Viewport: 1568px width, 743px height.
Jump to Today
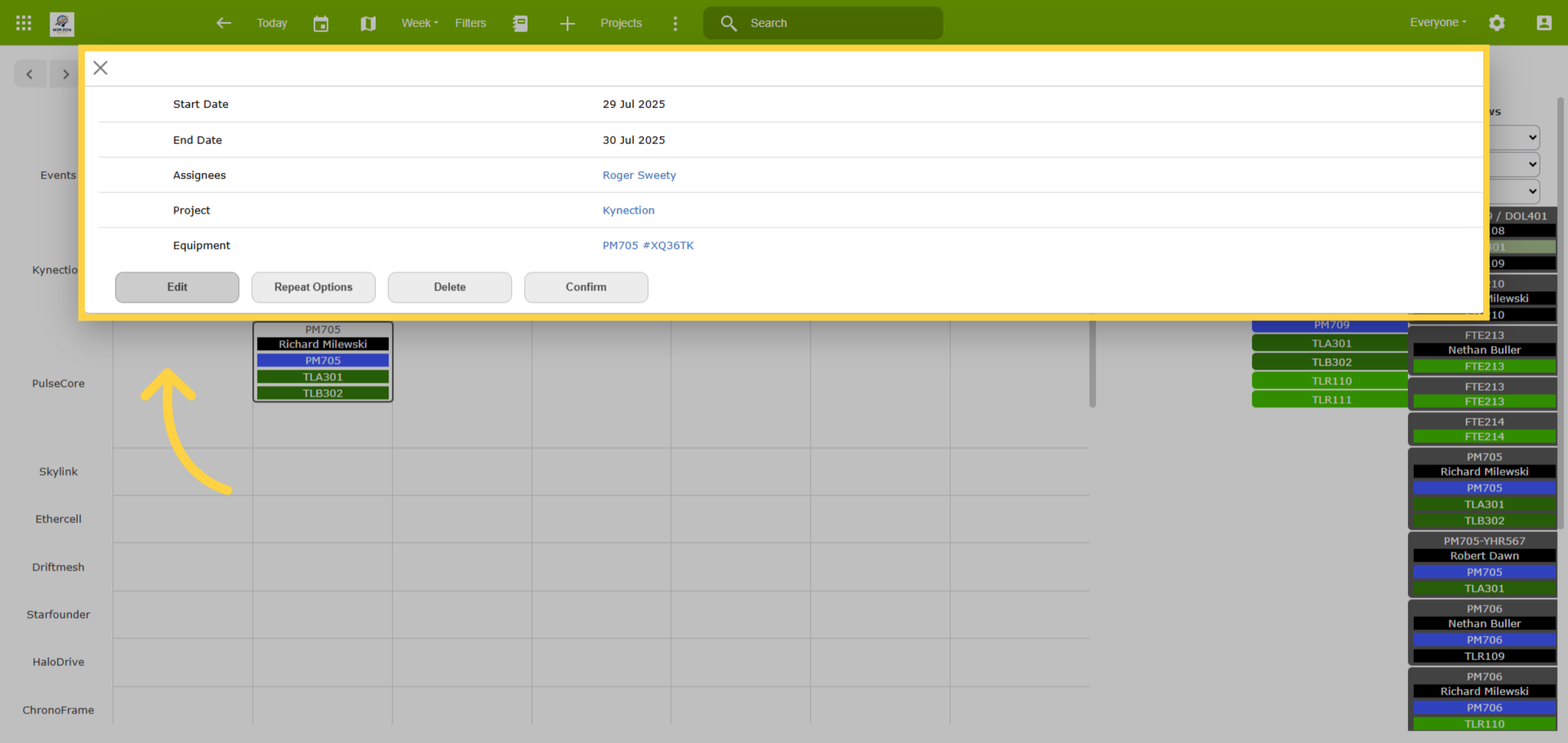coord(272,23)
